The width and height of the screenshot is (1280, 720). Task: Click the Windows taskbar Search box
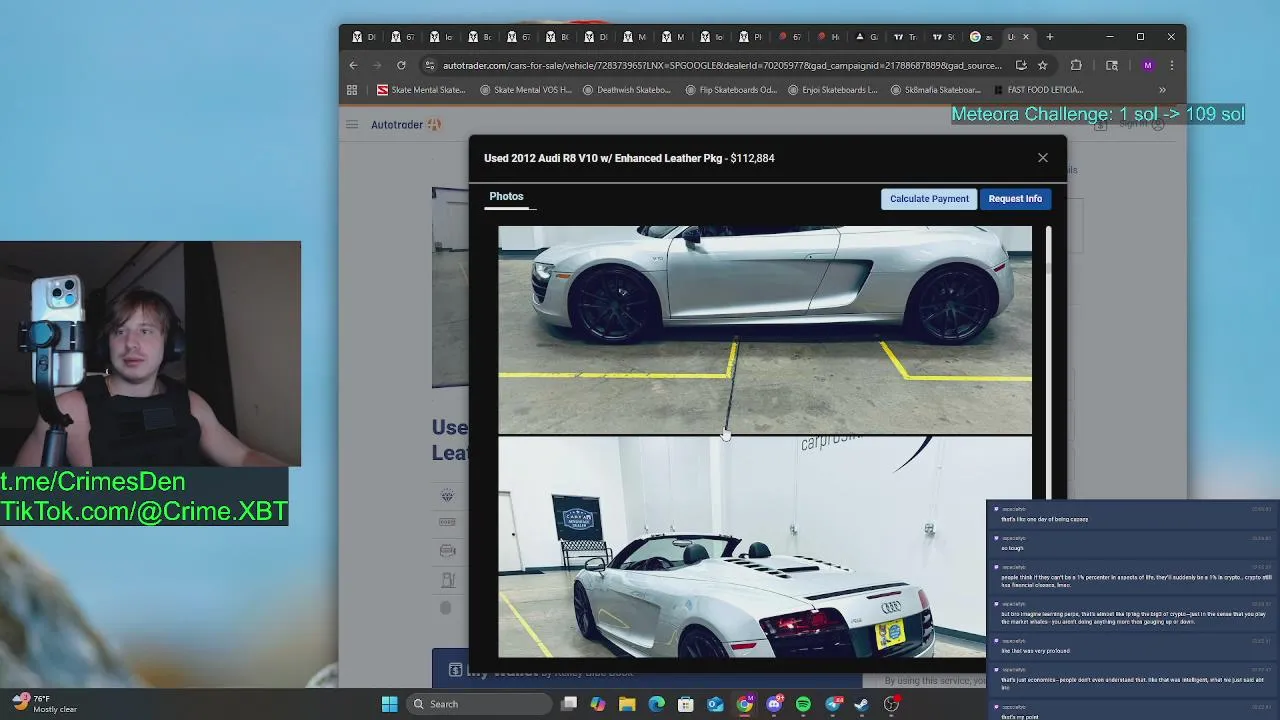tap(481, 704)
